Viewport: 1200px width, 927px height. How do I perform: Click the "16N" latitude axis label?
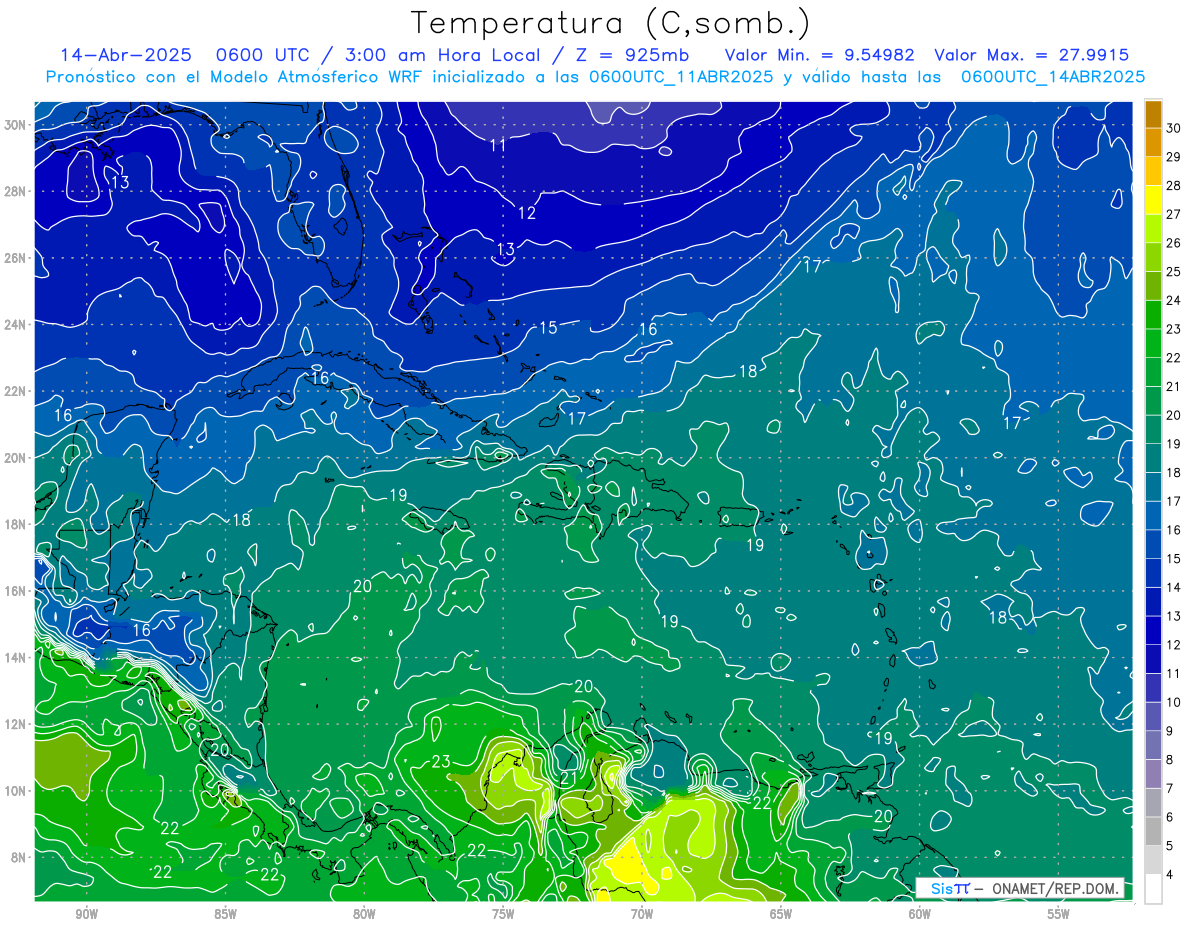pos(15,591)
